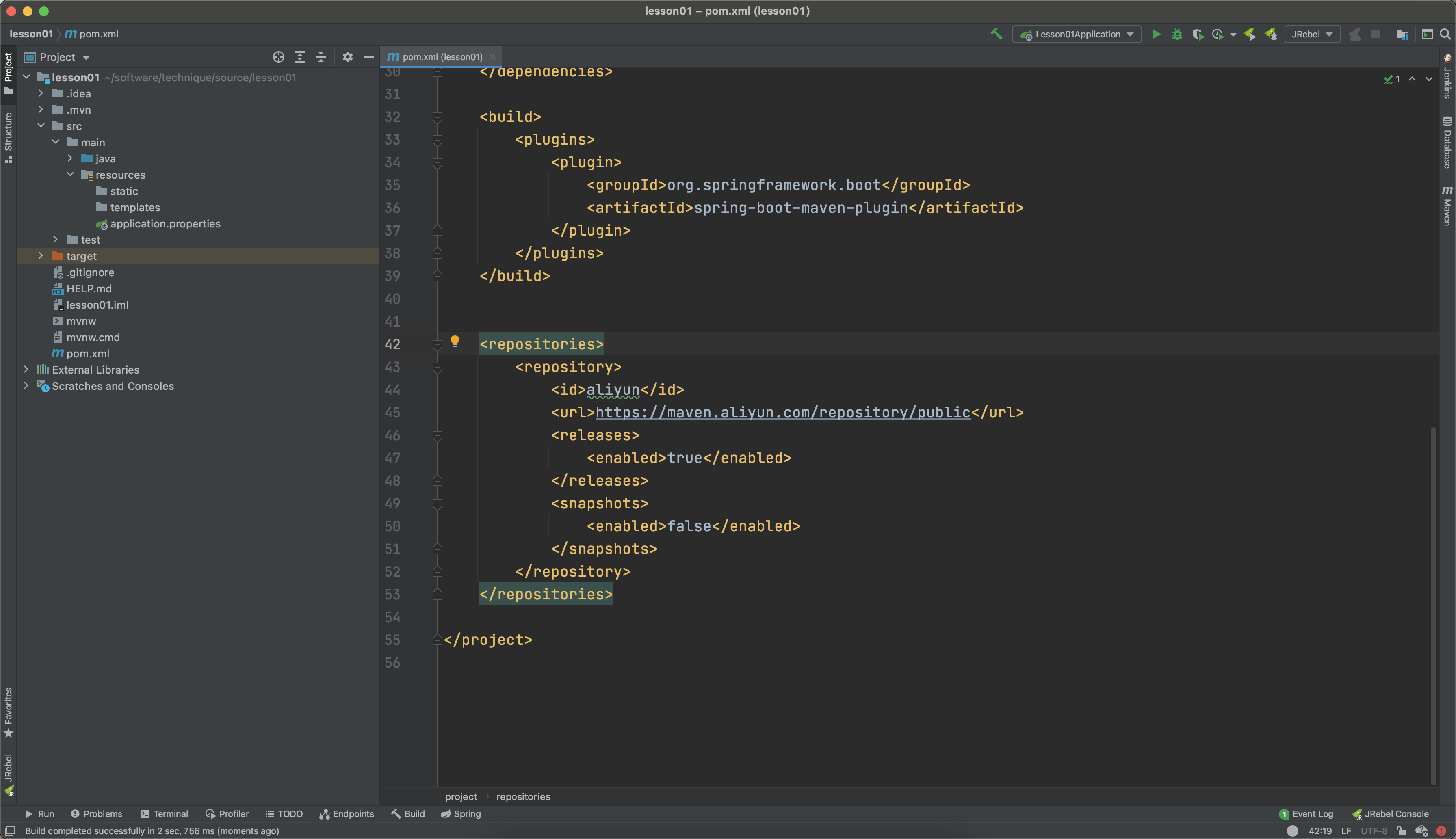Open the Lesson01Application run configuration dropdown
The height and width of the screenshot is (839, 1456).
(1077, 34)
